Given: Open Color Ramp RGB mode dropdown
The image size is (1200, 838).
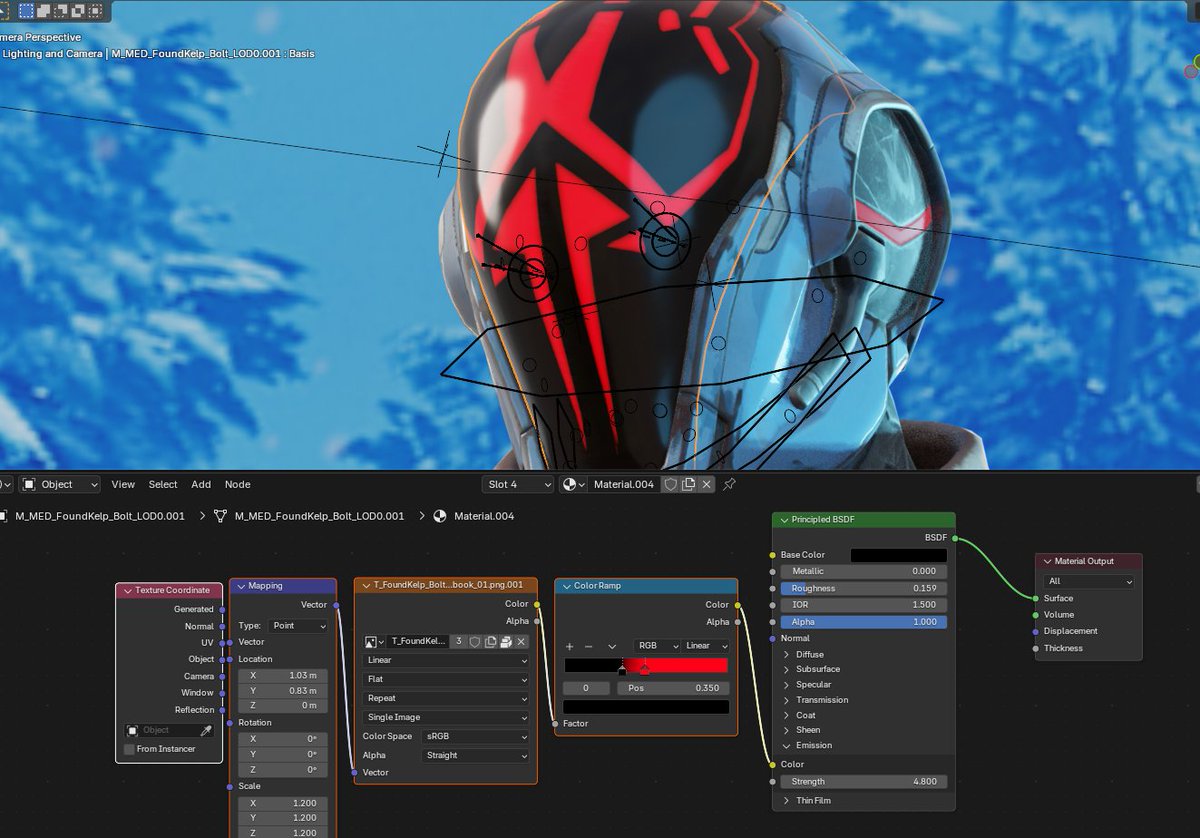Looking at the screenshot, I should (657, 646).
